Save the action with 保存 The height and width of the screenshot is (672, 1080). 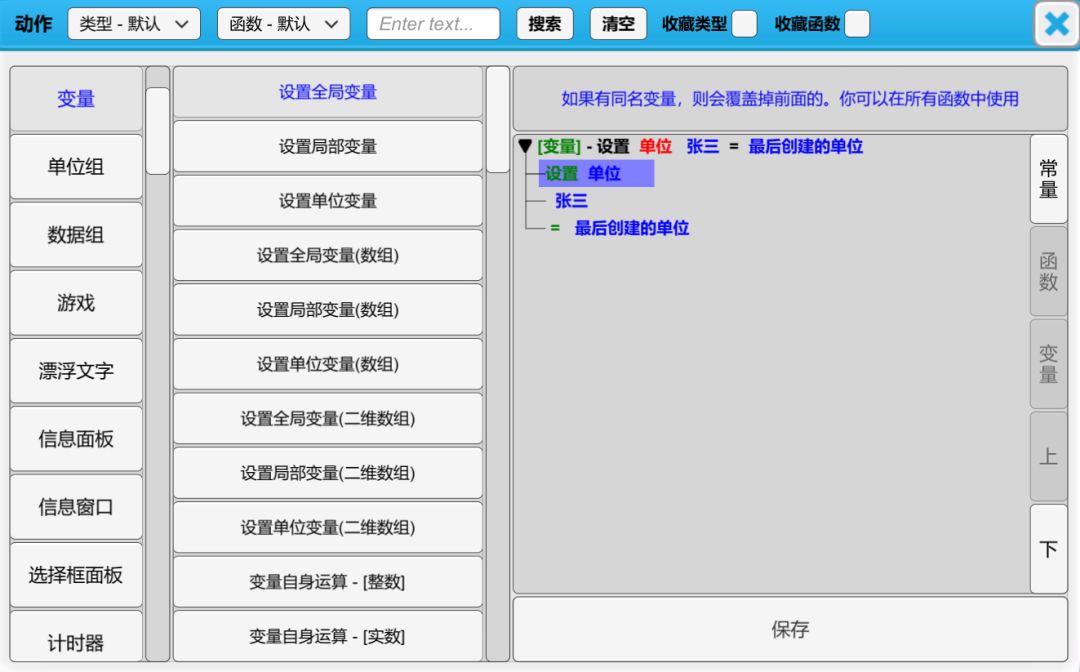pos(790,629)
